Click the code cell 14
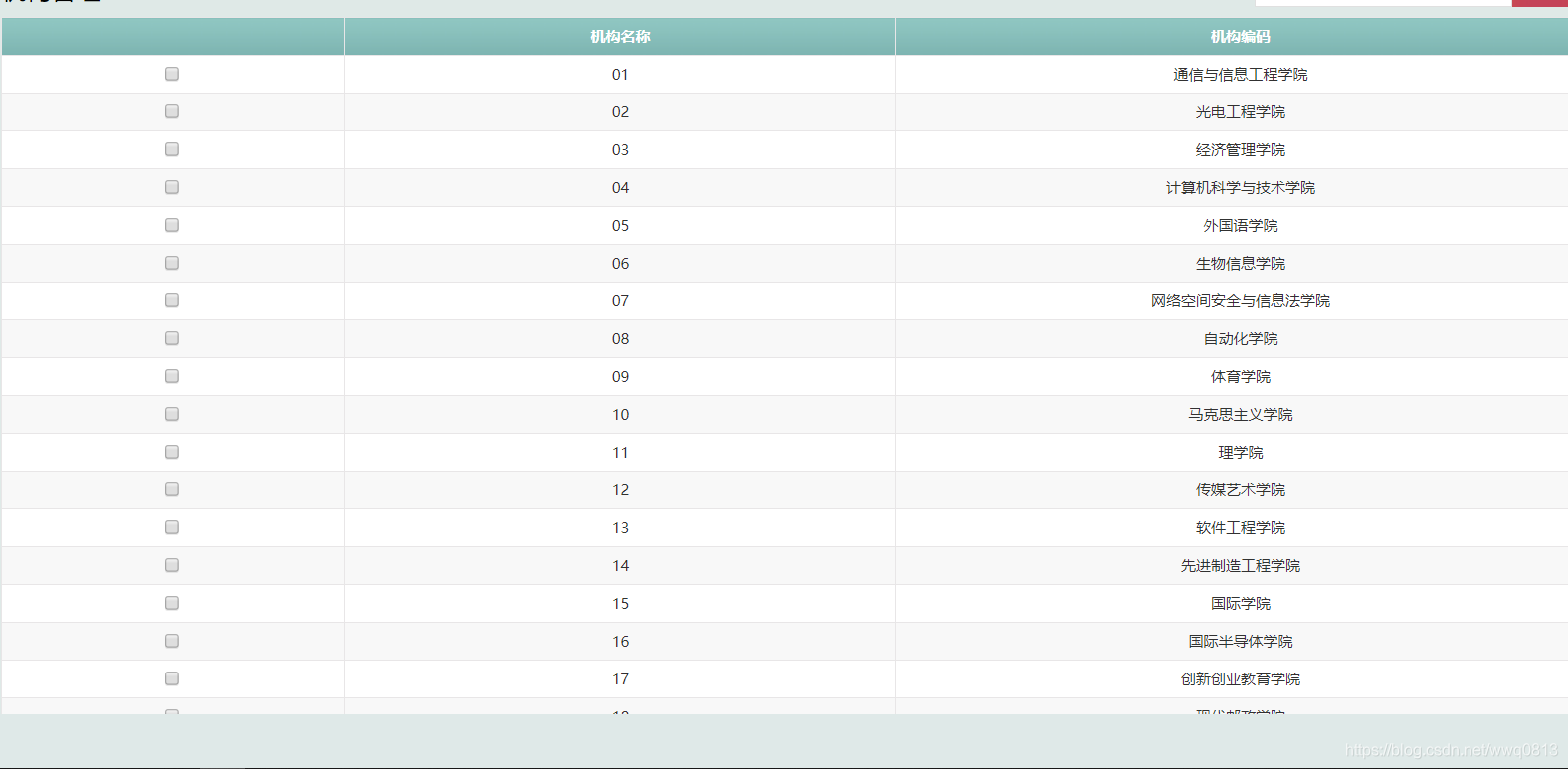Image resolution: width=1568 pixels, height=769 pixels. (620, 566)
